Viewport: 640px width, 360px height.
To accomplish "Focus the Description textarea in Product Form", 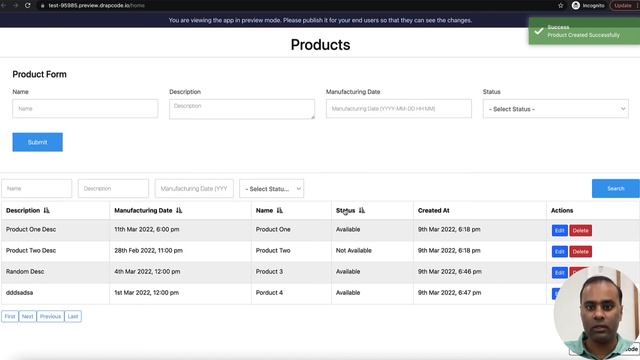I will [242, 109].
